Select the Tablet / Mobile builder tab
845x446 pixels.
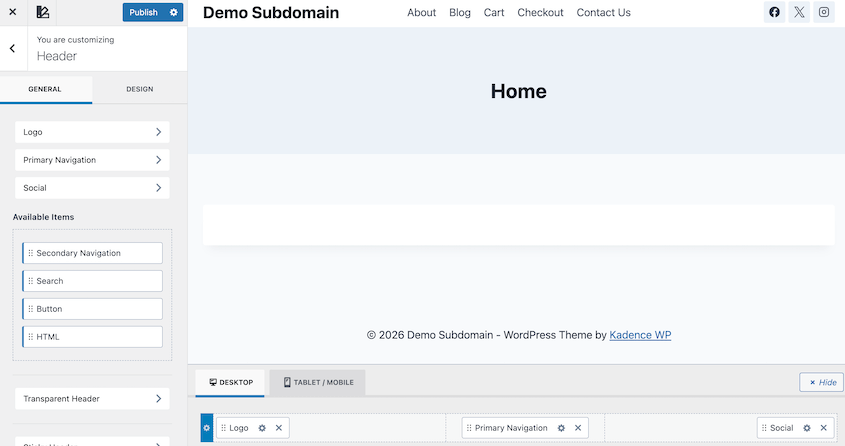[x=318, y=382]
